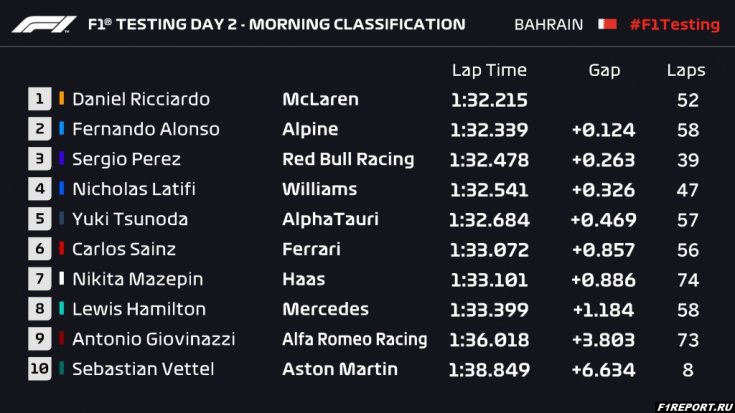Image resolution: width=735 pixels, height=413 pixels.
Task: Click the F1 logo in the header
Action: click(x=44, y=24)
